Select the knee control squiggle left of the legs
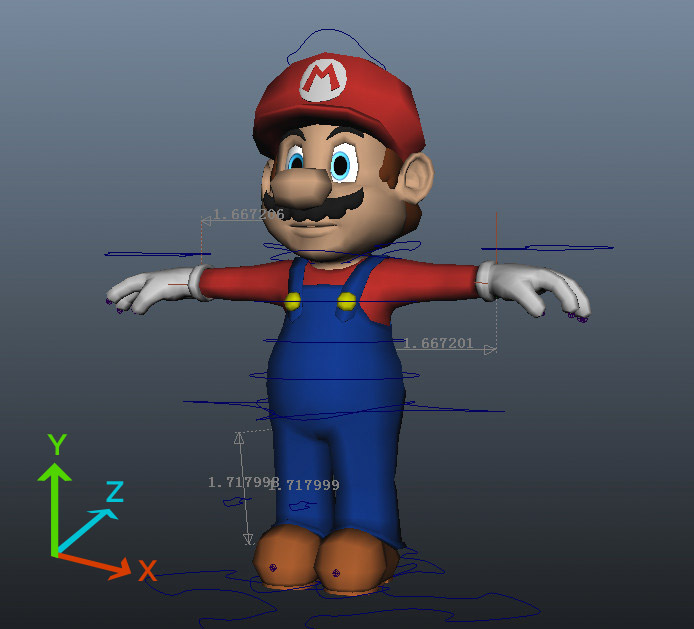The image size is (694, 629). click(x=237, y=501)
